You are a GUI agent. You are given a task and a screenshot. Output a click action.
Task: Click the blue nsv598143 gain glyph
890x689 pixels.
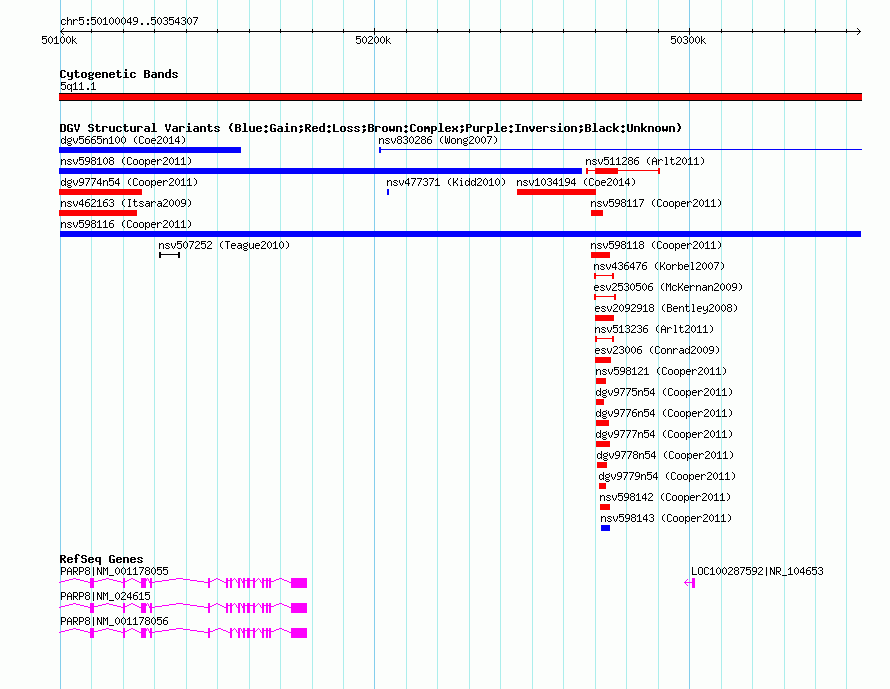[606, 528]
